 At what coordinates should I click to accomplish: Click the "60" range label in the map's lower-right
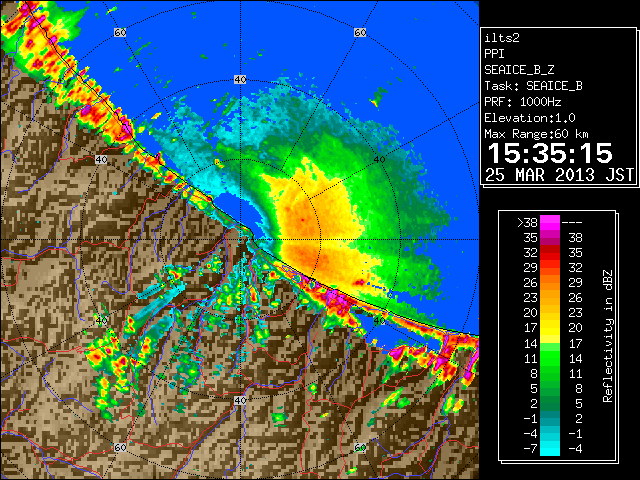tap(360, 448)
